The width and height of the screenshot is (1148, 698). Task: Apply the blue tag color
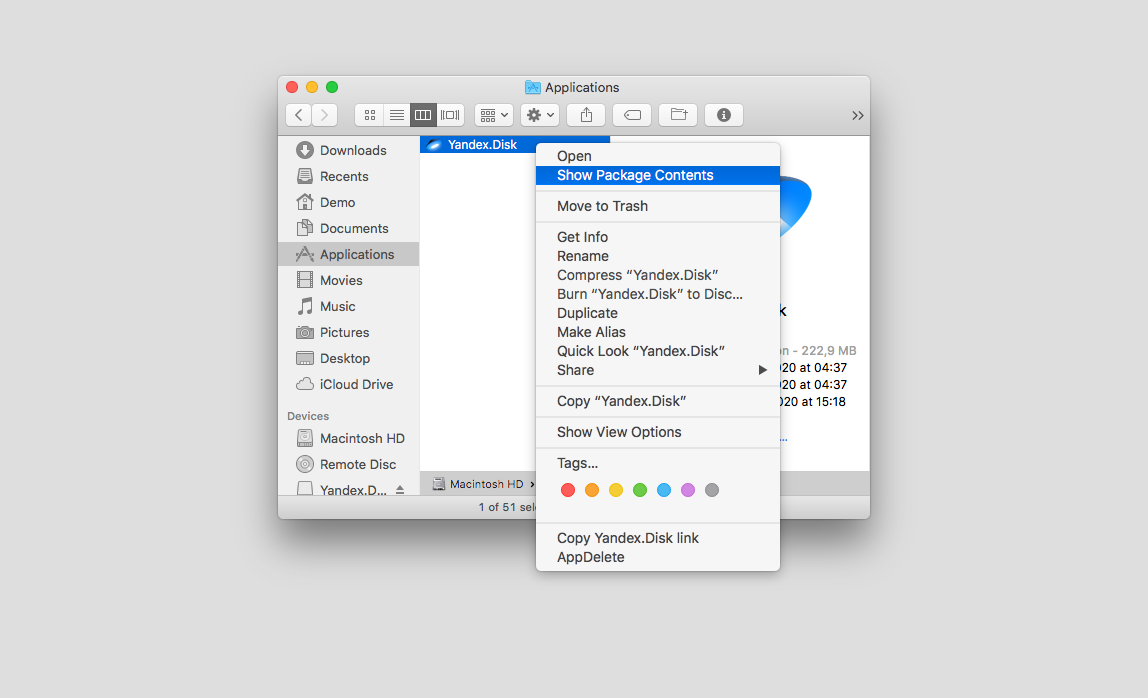pyautogui.click(x=664, y=490)
